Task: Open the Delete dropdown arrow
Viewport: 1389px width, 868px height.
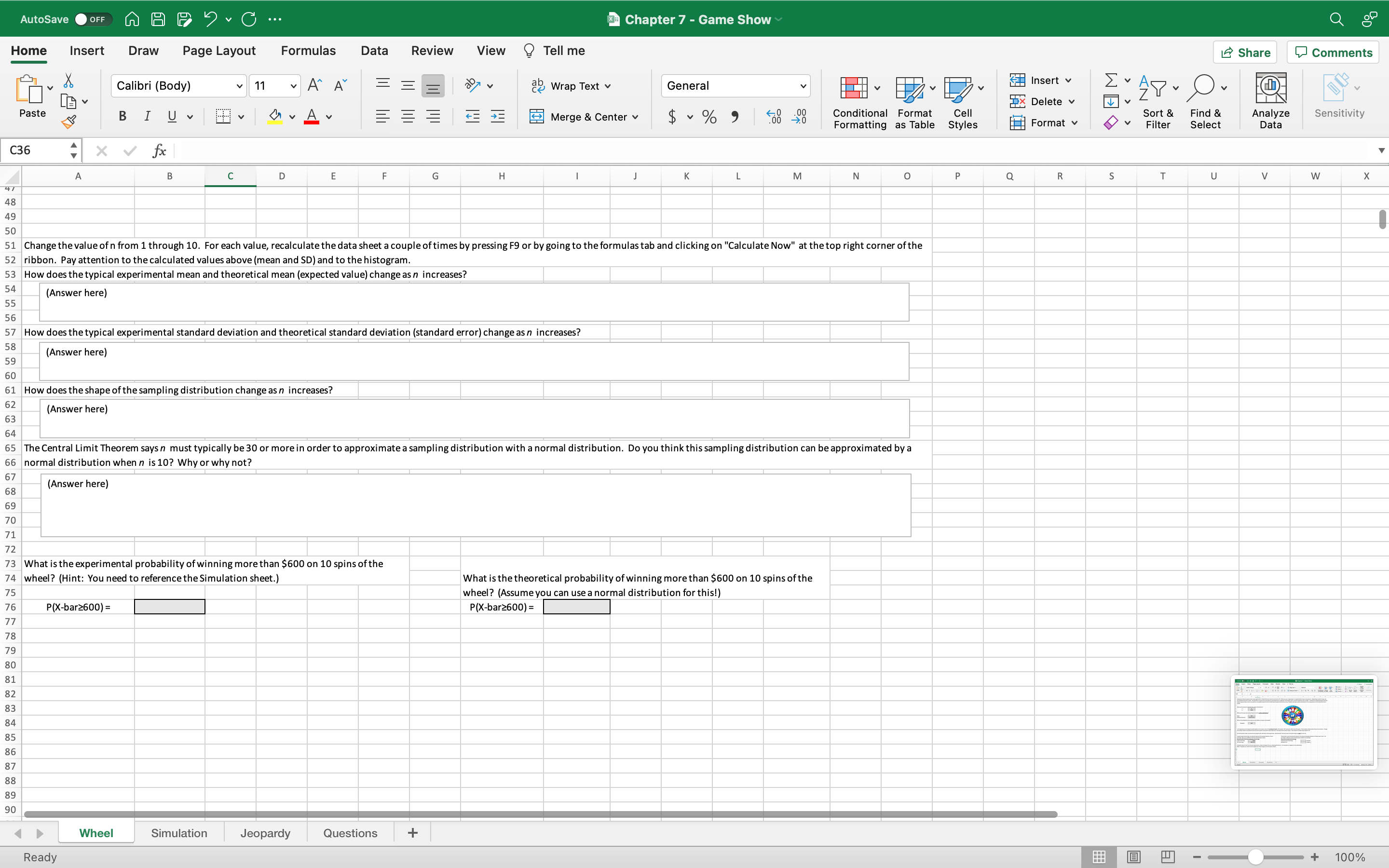Action: point(1074,101)
